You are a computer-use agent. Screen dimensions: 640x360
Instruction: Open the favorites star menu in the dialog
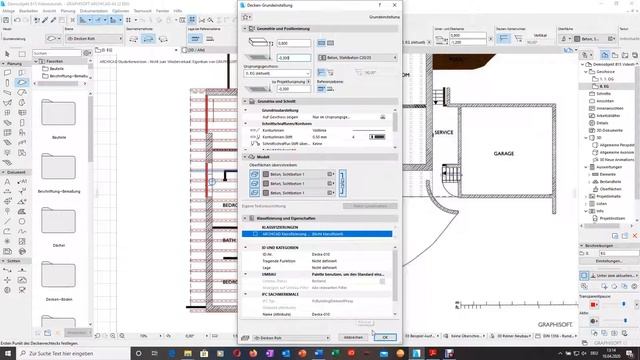tap(247, 17)
